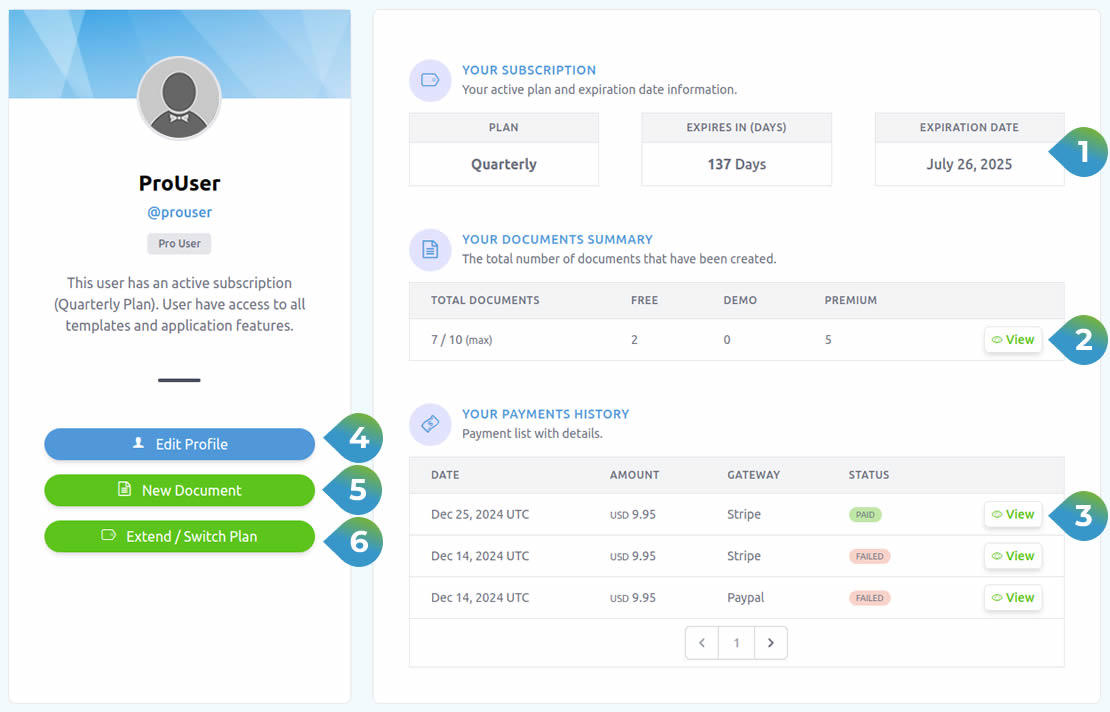This screenshot has width=1110, height=712.
Task: View the failed Dec 14 Stripe payment
Action: [x=1013, y=556]
